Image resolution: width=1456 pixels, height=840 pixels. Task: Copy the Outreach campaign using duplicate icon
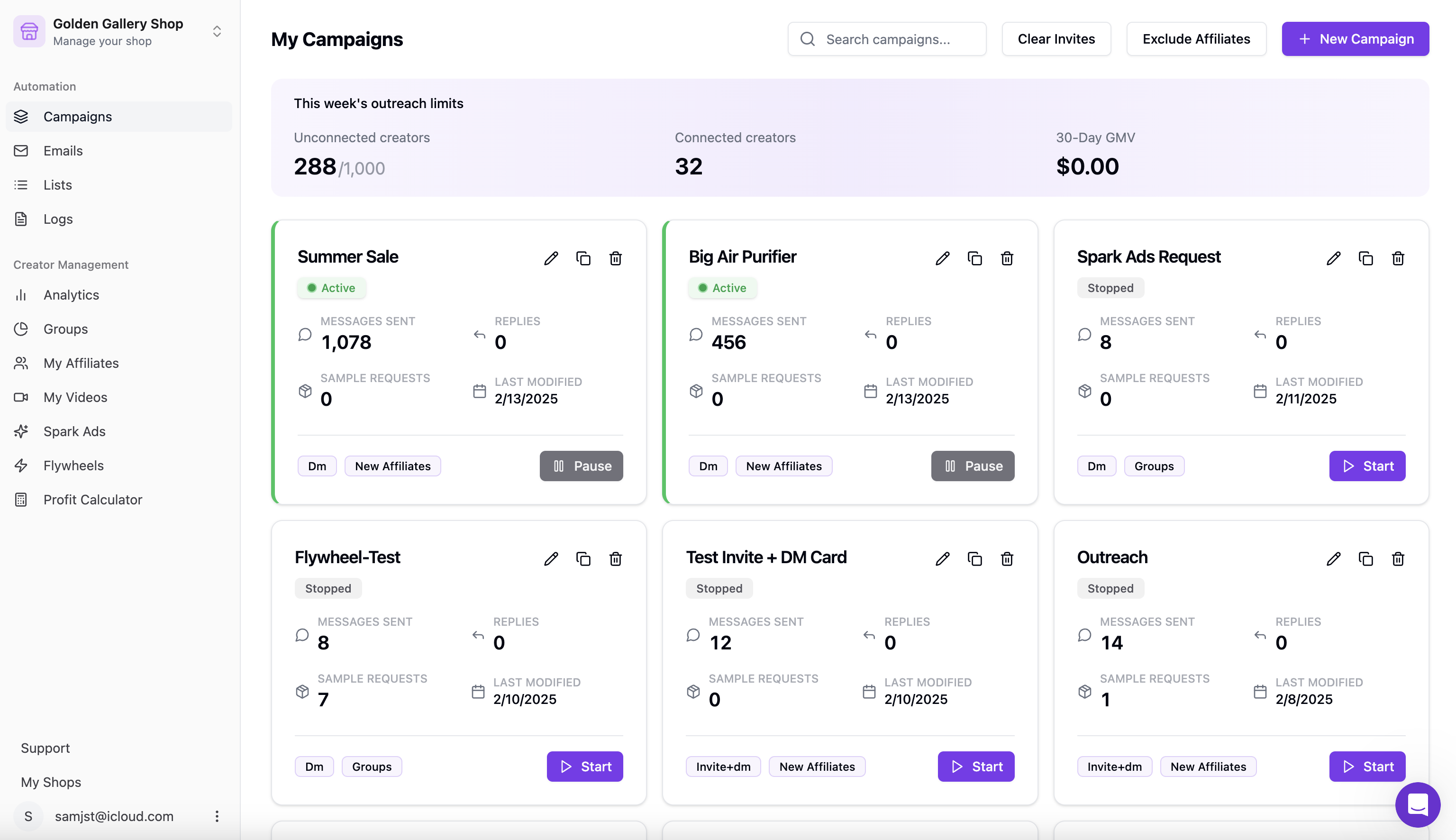tap(1365, 558)
